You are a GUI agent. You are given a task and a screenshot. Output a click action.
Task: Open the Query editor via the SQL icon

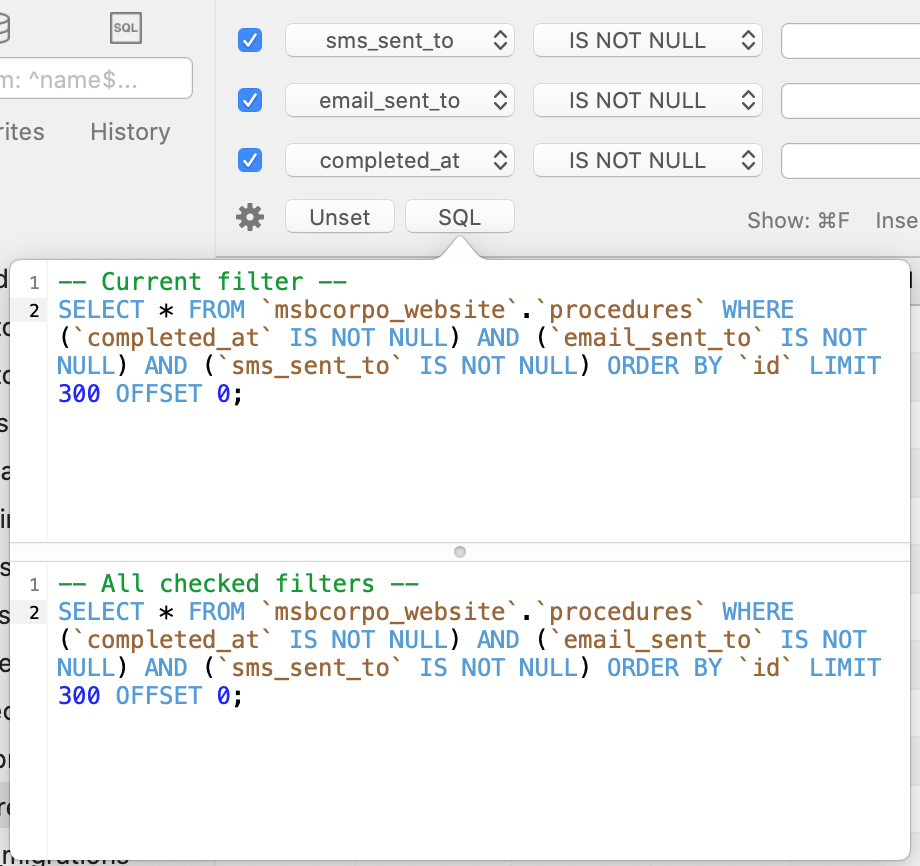[125, 28]
